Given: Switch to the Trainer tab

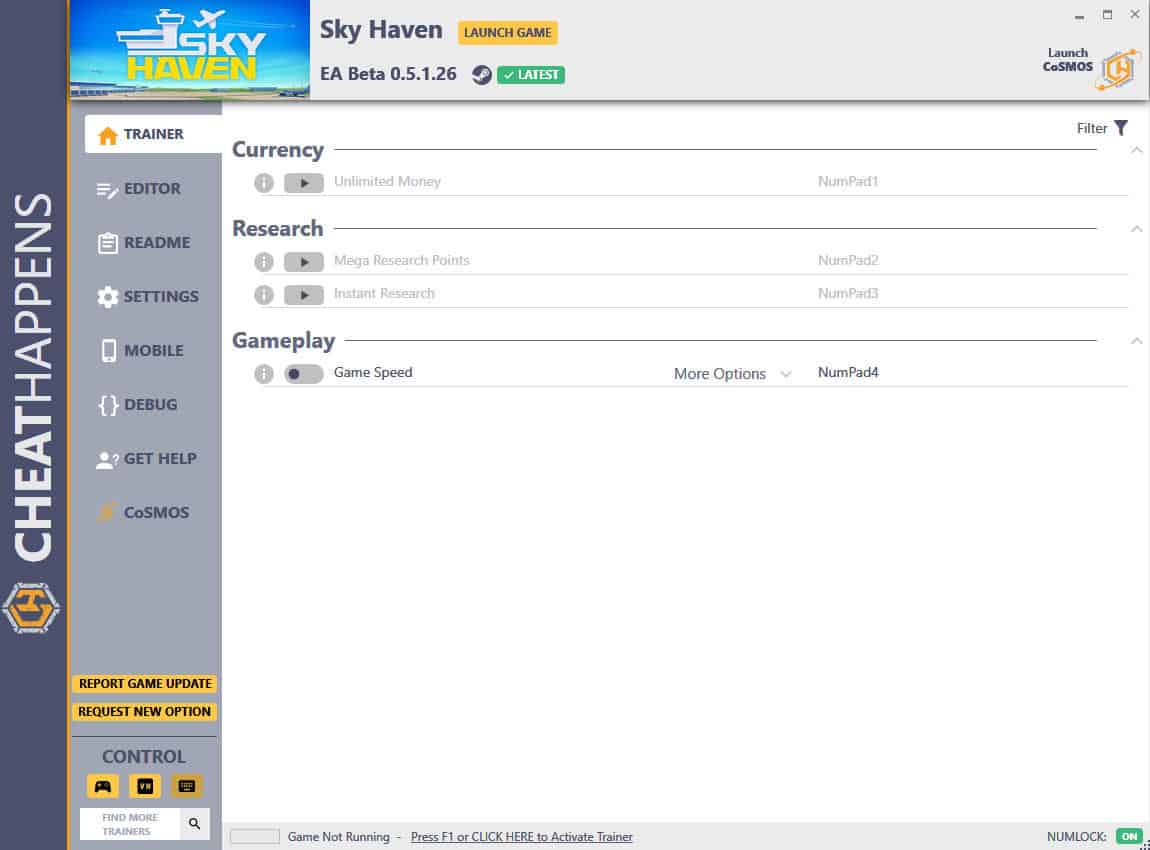Looking at the screenshot, I should coord(153,134).
